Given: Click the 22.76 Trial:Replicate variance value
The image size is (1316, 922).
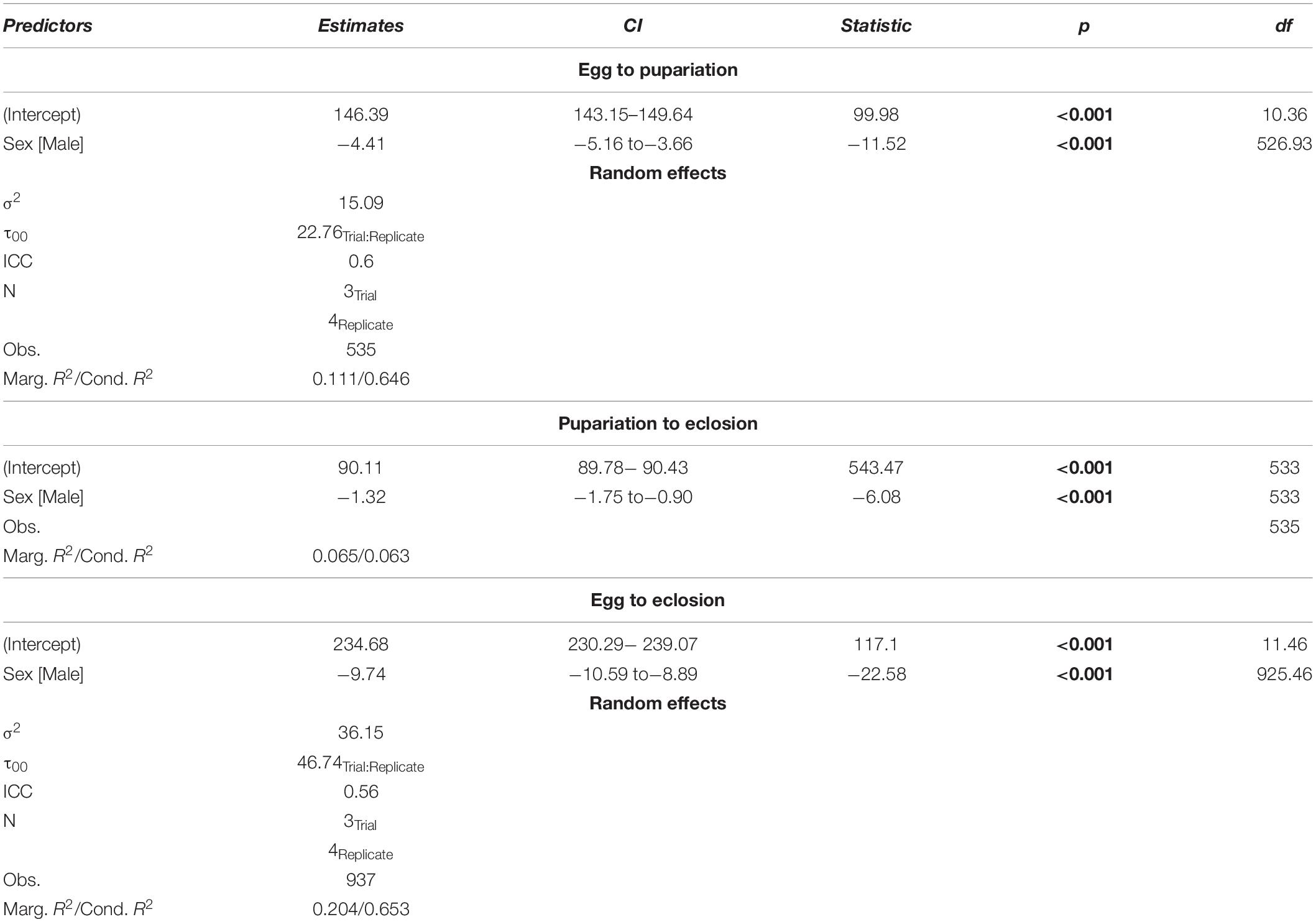Looking at the screenshot, I should tap(361, 233).
